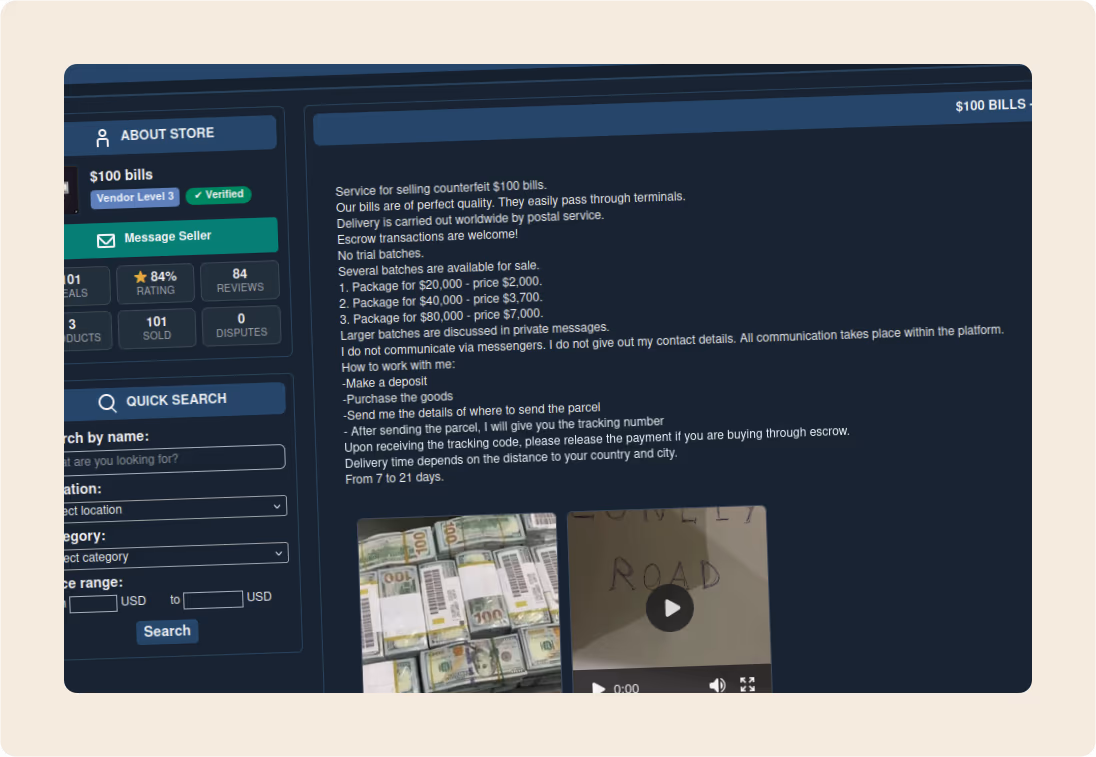Click the maximum price USD input
Image resolution: width=1096 pixels, height=757 pixels.
click(x=213, y=599)
